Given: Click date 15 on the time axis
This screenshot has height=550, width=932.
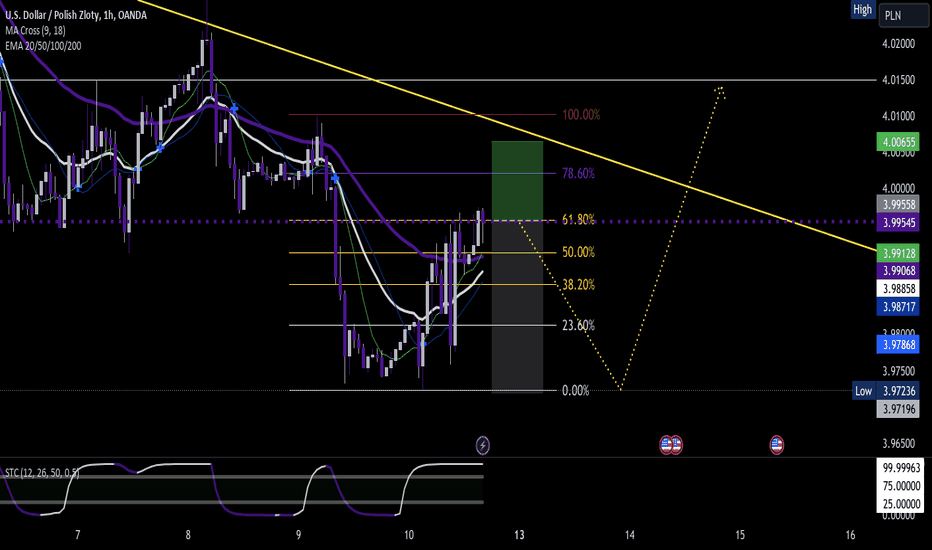Looking at the screenshot, I should [740, 535].
